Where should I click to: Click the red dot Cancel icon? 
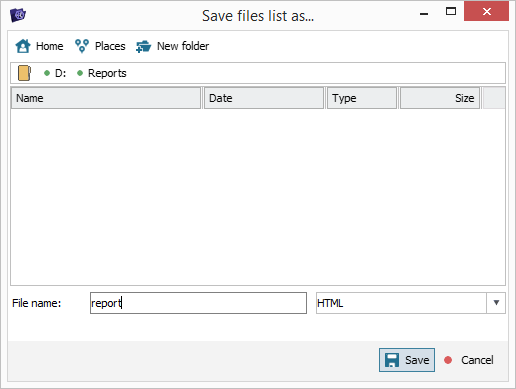[448, 360]
